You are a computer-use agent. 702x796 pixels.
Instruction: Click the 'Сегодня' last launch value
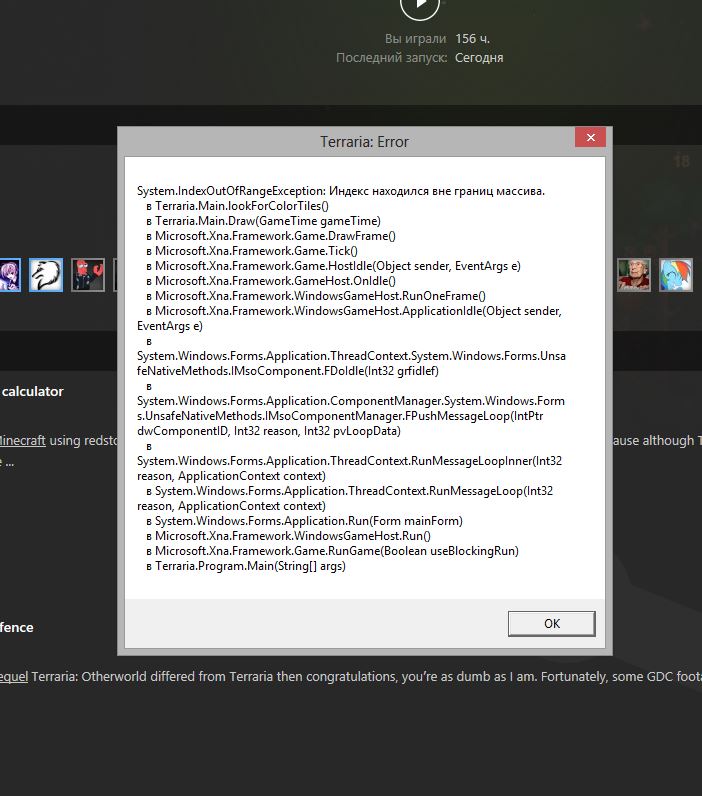479,58
